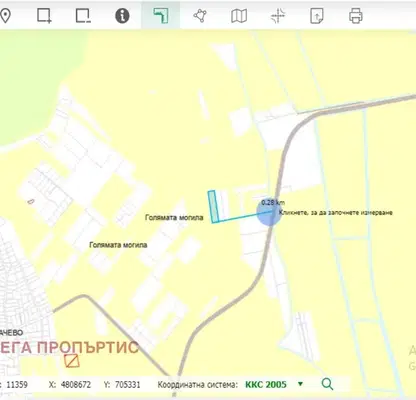The width and height of the screenshot is (416, 400).
Task: Print the map with printer icon
Action: (356, 16)
